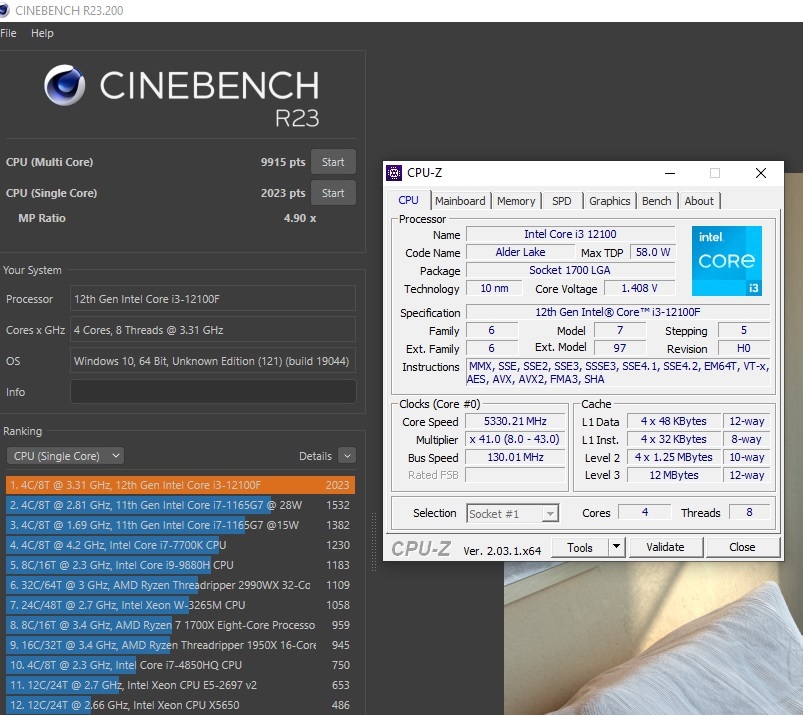Screen dimensions: 803x716
Task: Click the Threads value 8 in CPU-Z
Action: click(749, 512)
